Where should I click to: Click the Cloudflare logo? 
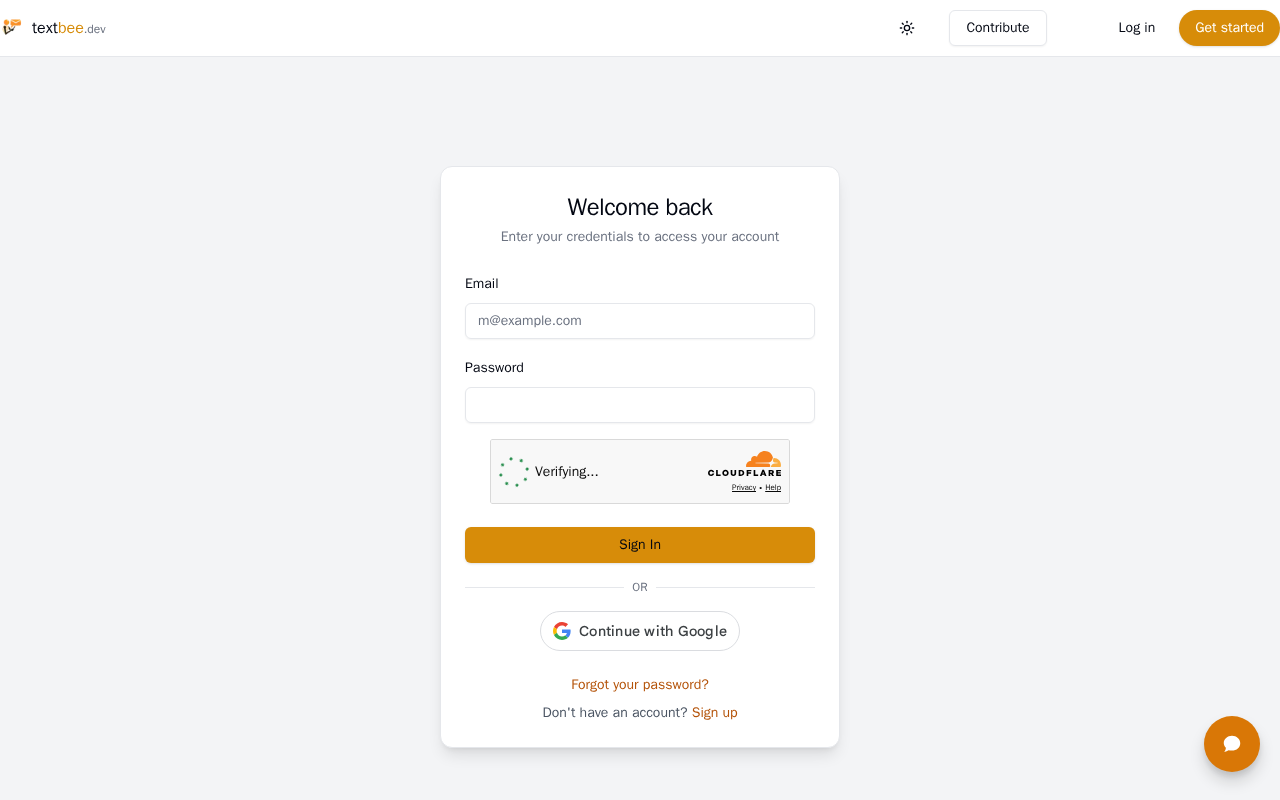coord(745,464)
